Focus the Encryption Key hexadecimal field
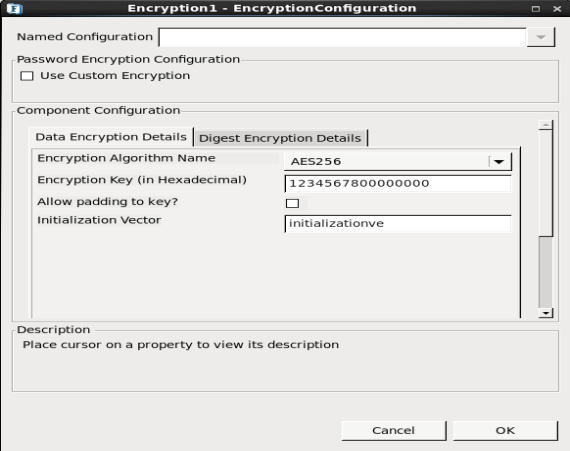The image size is (570, 451). pos(398,184)
